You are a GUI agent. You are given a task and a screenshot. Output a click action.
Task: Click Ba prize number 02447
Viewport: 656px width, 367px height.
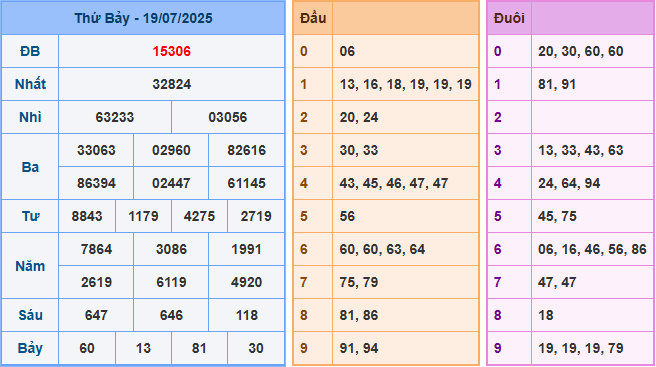[x=171, y=183]
